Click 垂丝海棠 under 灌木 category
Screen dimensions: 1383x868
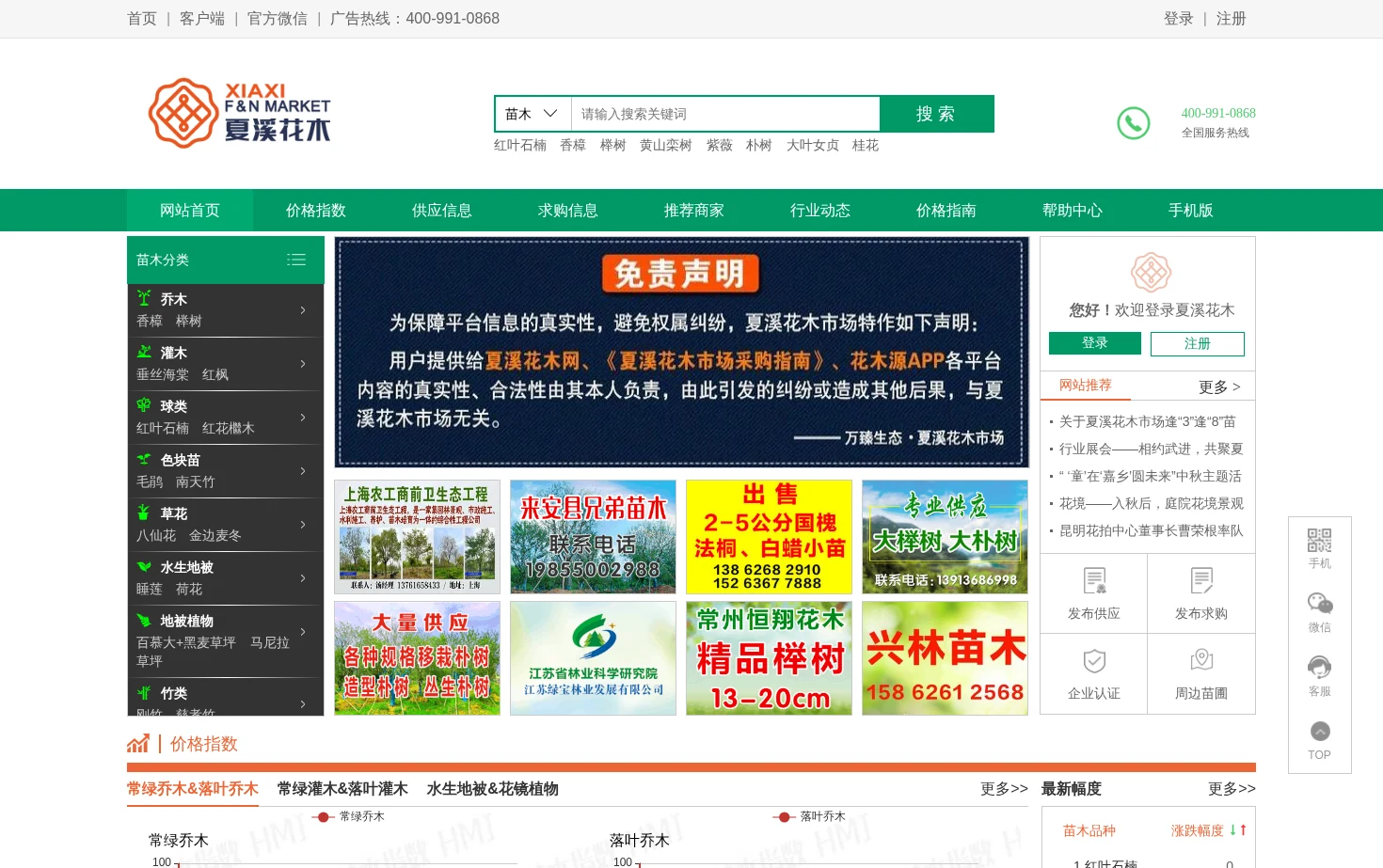[x=163, y=374]
